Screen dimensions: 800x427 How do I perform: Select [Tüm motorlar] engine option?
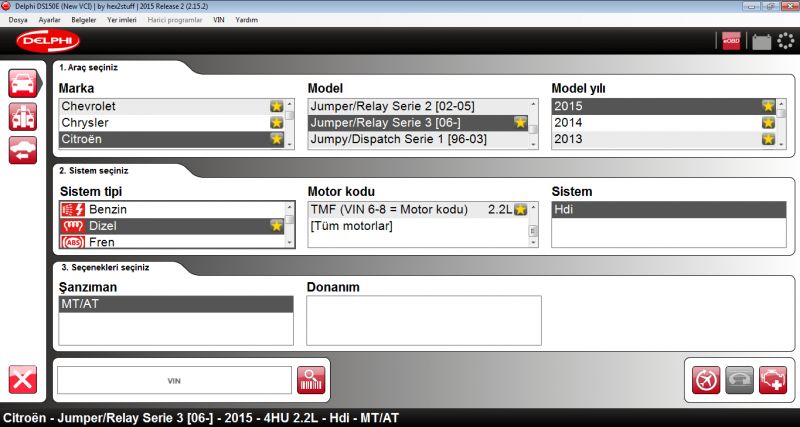418,225
